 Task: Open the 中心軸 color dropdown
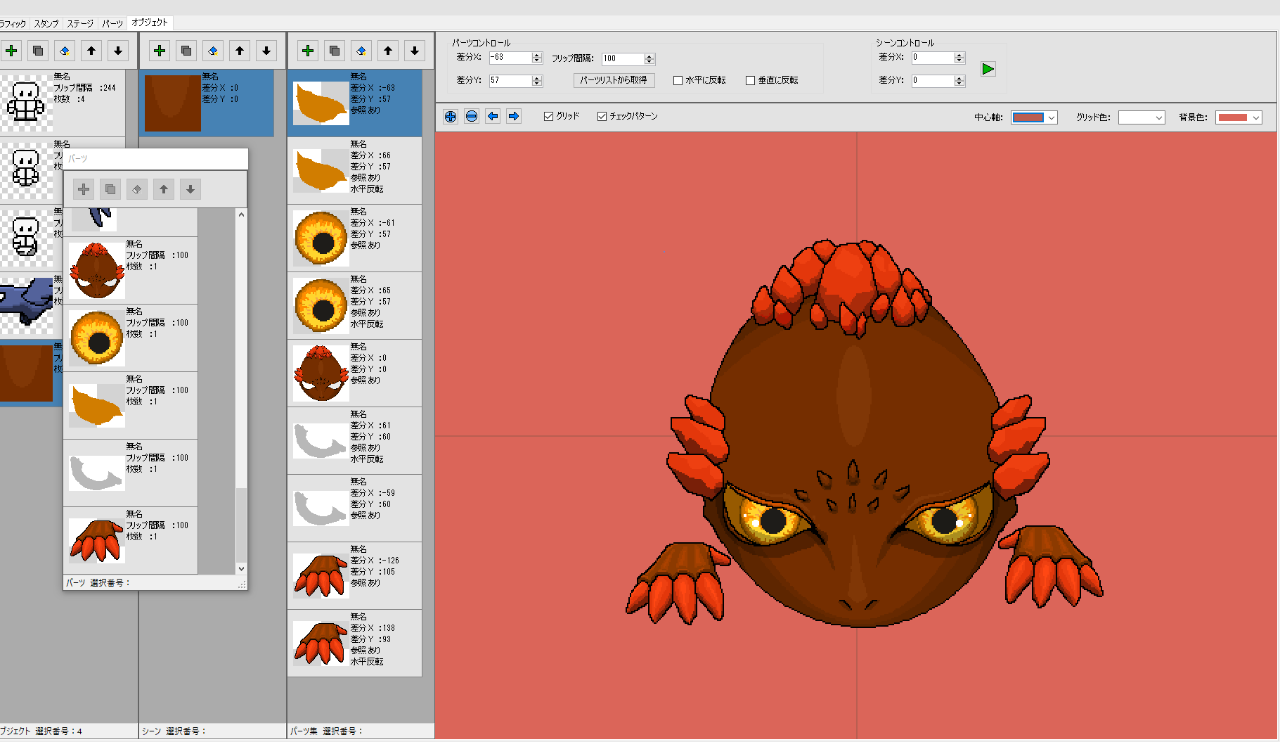pos(1034,118)
